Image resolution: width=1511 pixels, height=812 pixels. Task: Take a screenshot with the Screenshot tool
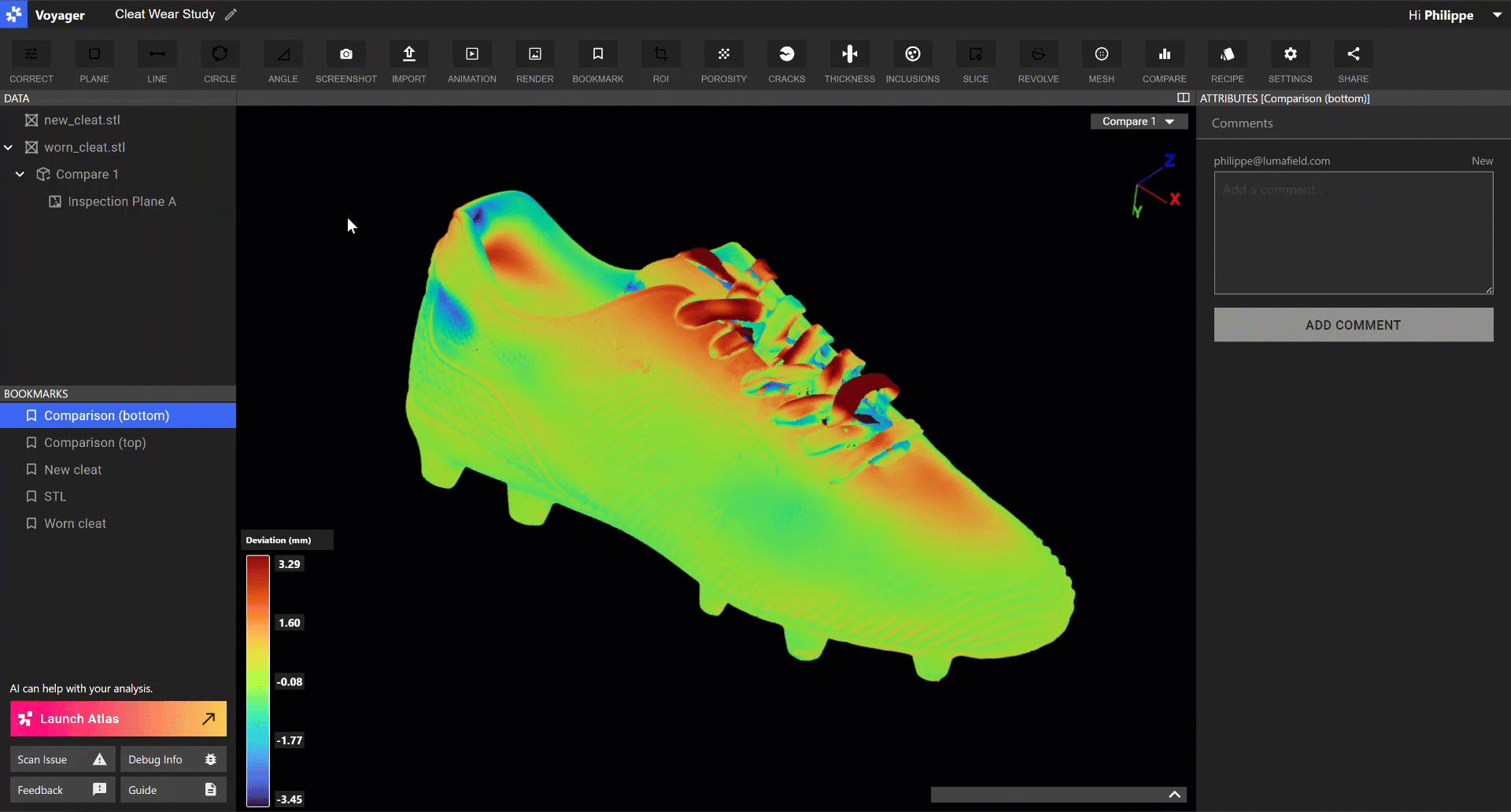coord(345,55)
